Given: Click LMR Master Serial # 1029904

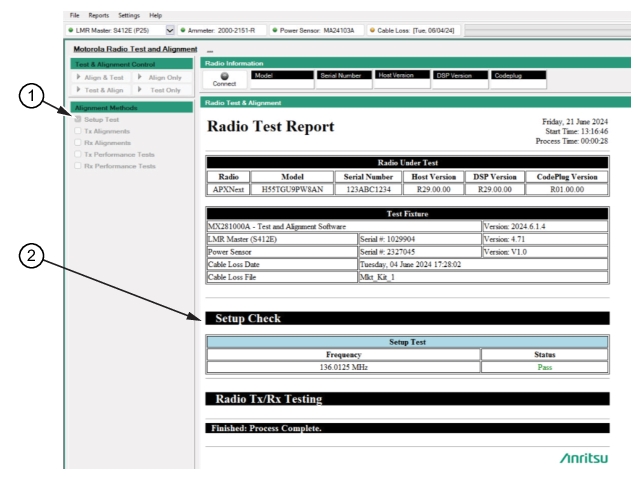Looking at the screenshot, I should pos(387,239).
